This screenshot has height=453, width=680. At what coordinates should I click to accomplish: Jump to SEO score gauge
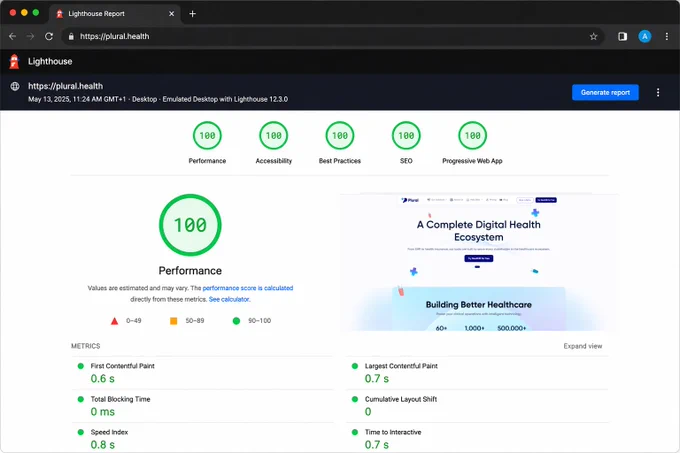point(406,136)
